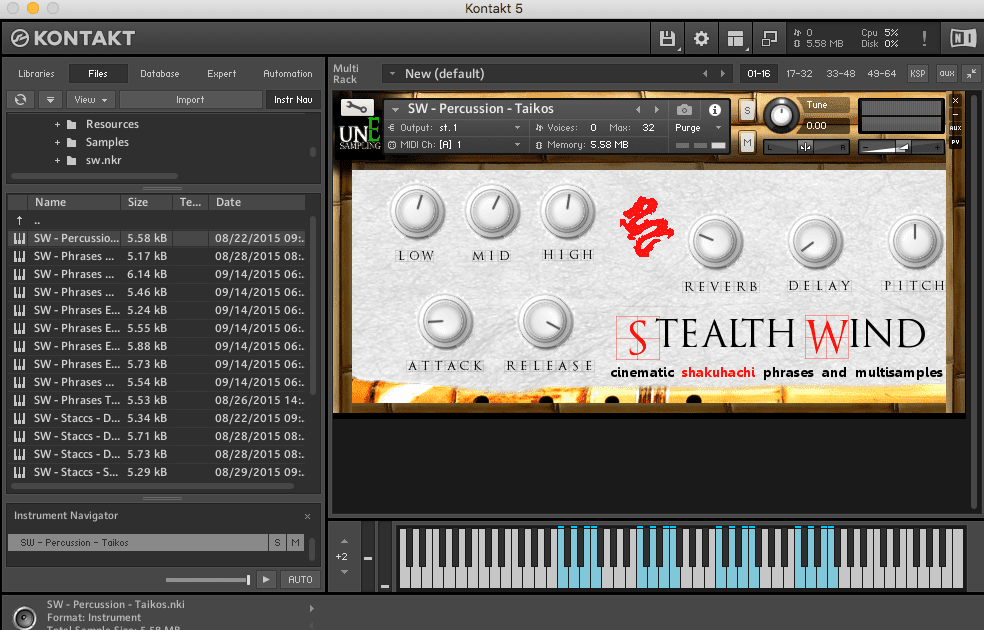Play audition preview button
Screen dimensions: 984x630
(x=266, y=579)
